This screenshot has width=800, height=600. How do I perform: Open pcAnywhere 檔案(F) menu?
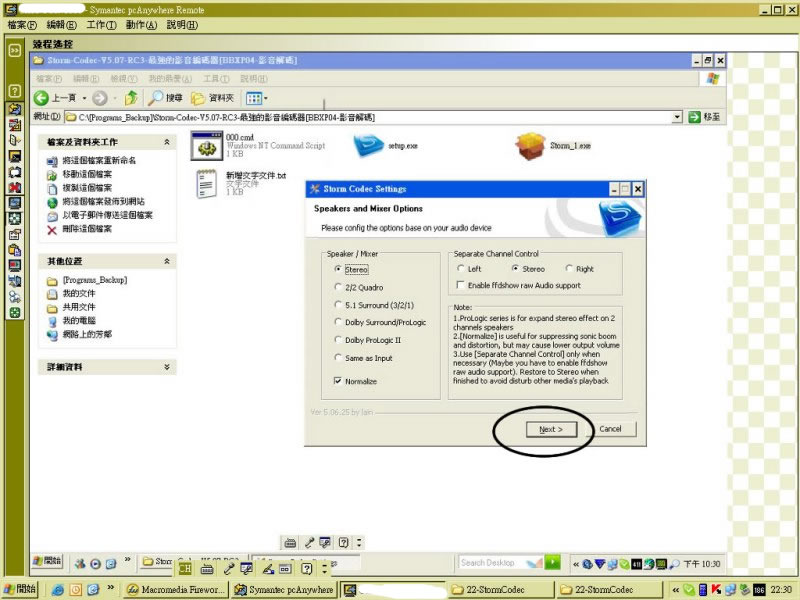22,24
